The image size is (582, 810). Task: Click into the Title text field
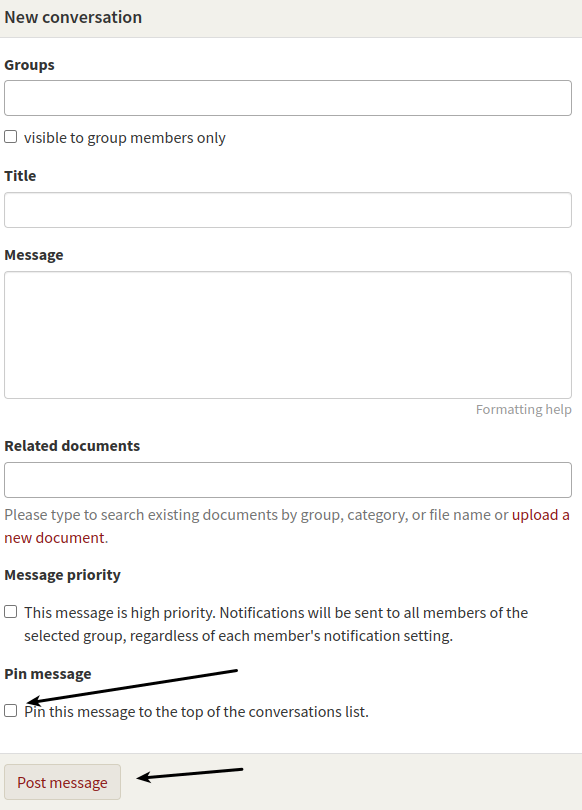pyautogui.click(x=288, y=210)
